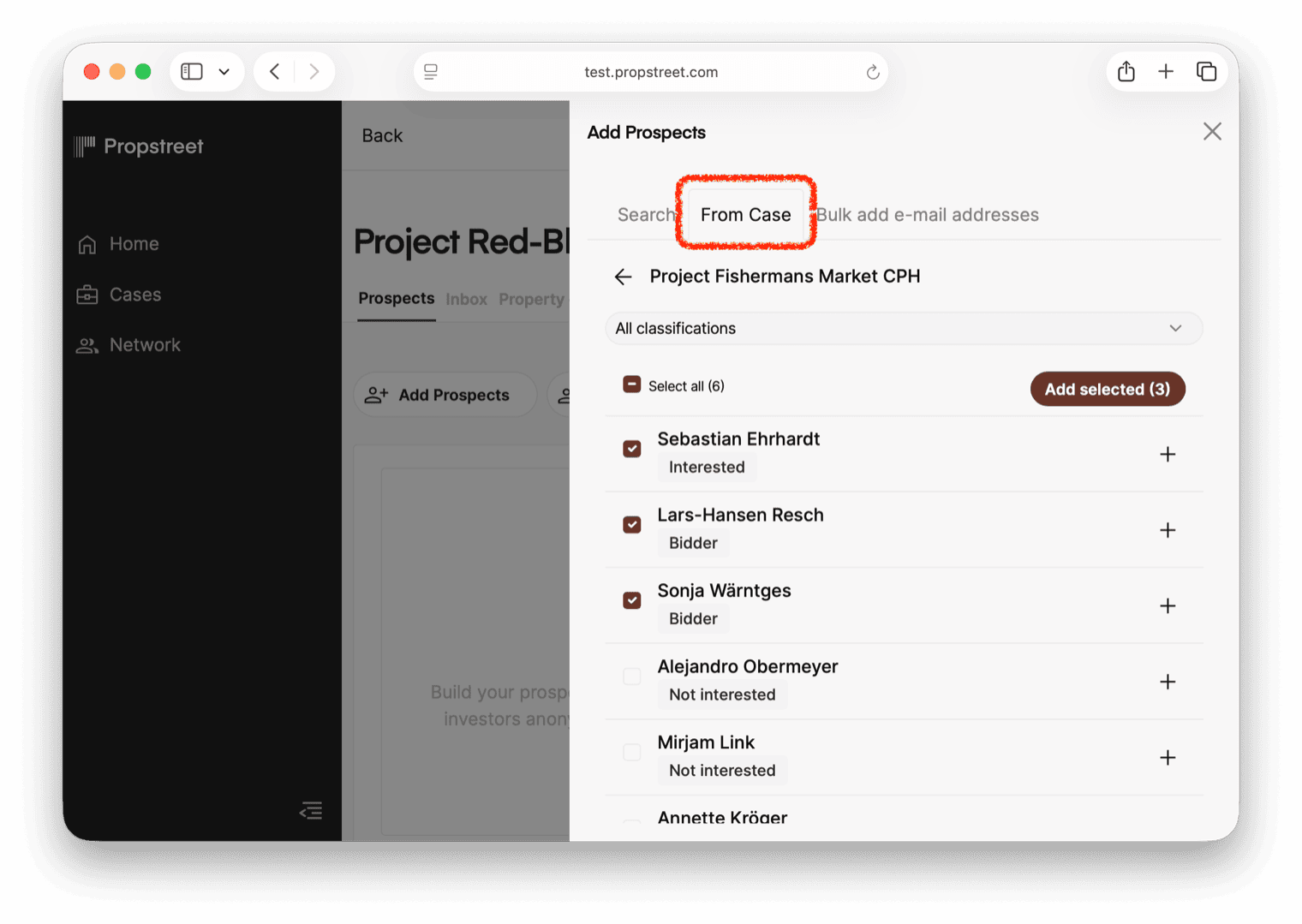This screenshot has height=924, width=1302.
Task: Uncheck Sebastian Ehrhardt checkbox
Action: (632, 449)
